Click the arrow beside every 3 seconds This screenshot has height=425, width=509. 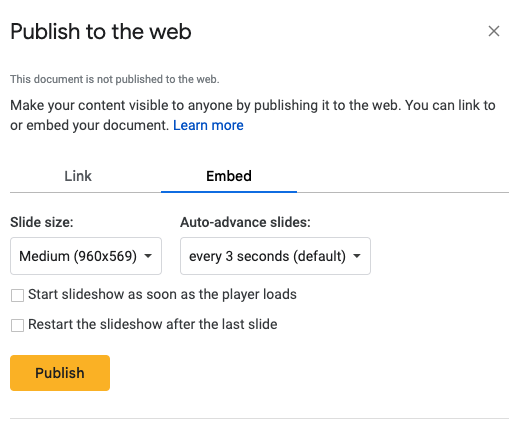click(x=357, y=256)
